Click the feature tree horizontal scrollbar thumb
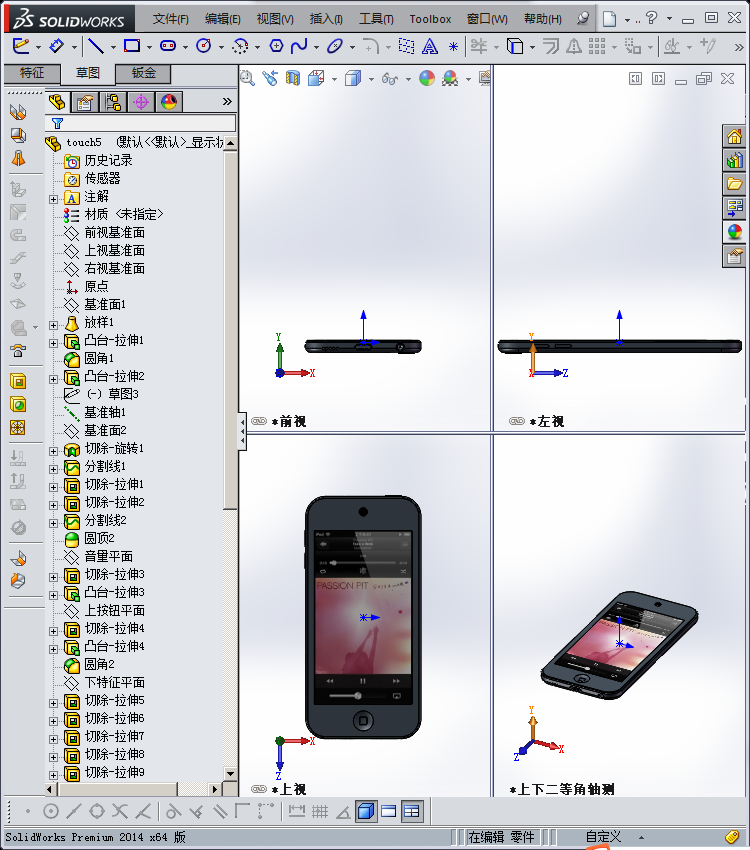 (118, 789)
